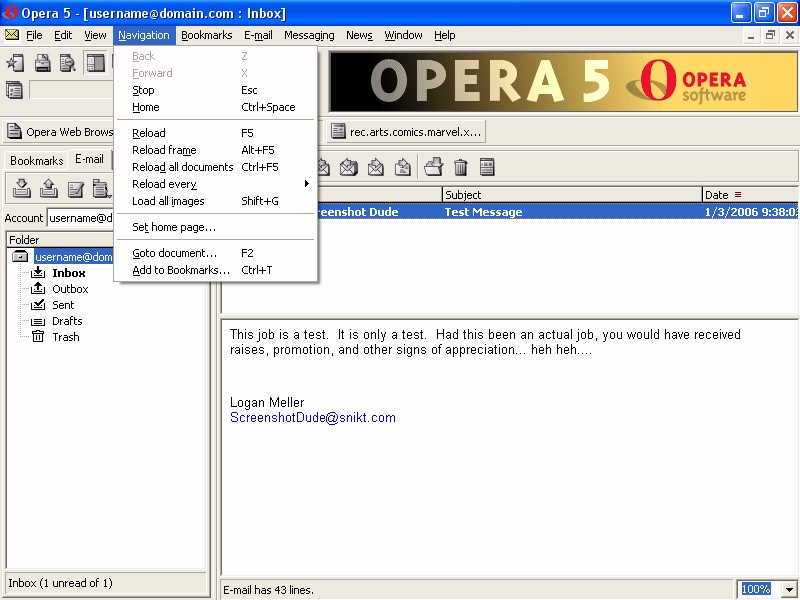The image size is (800, 600).
Task: Open the Edit menu
Action: 63,35
